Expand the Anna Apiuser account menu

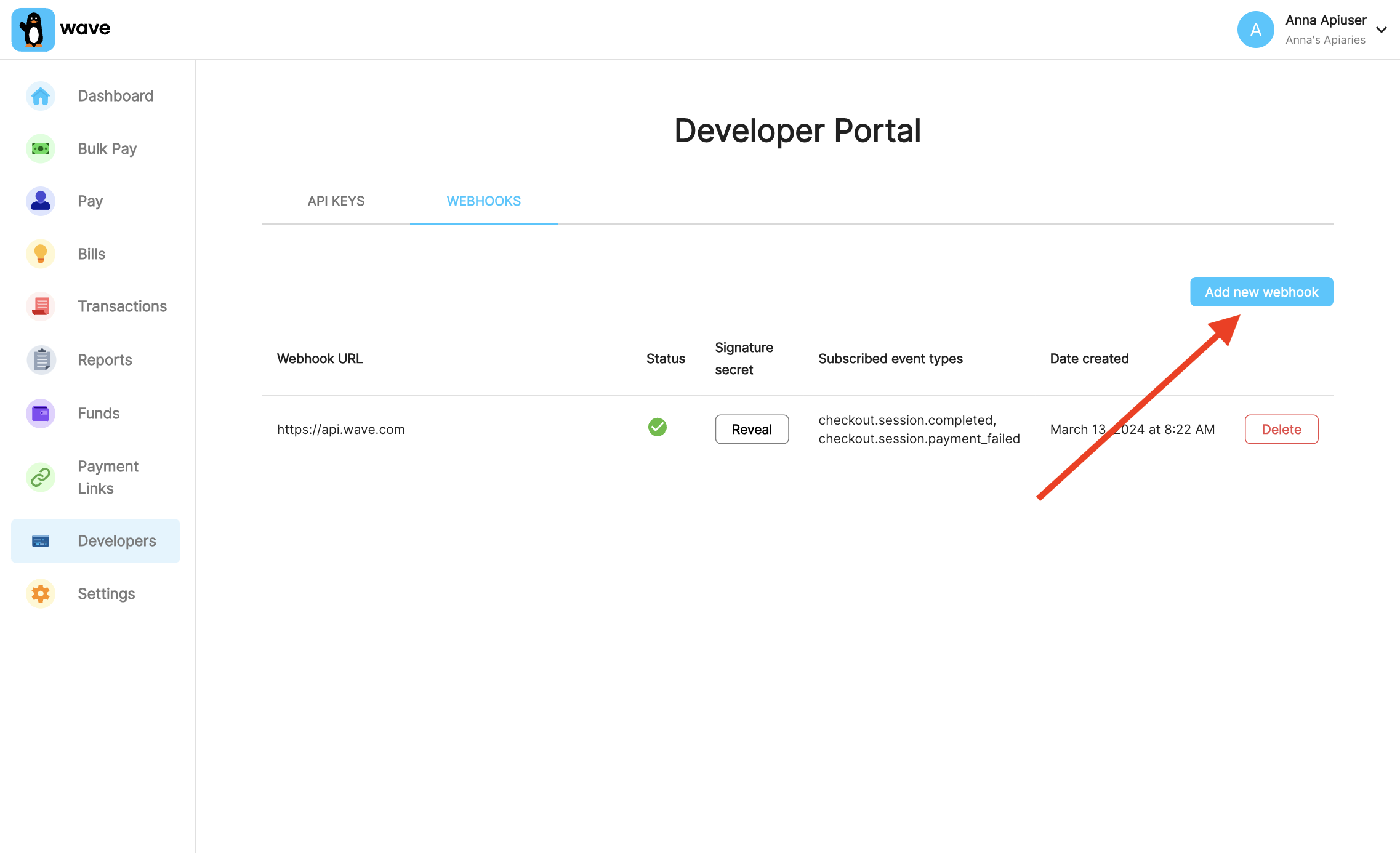[1382, 29]
